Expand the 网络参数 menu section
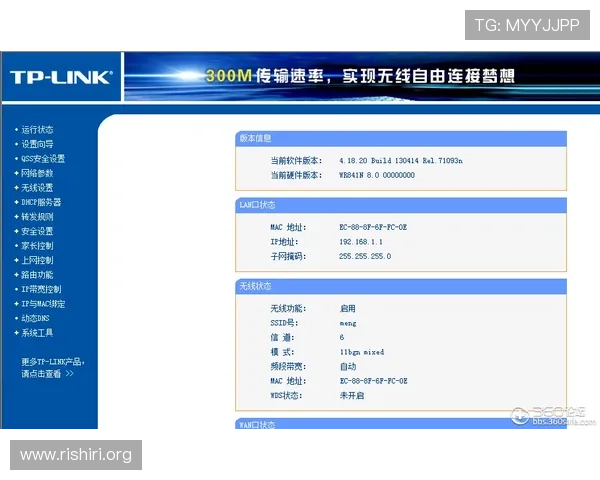Viewport: 600px width, 480px height. click(37, 173)
